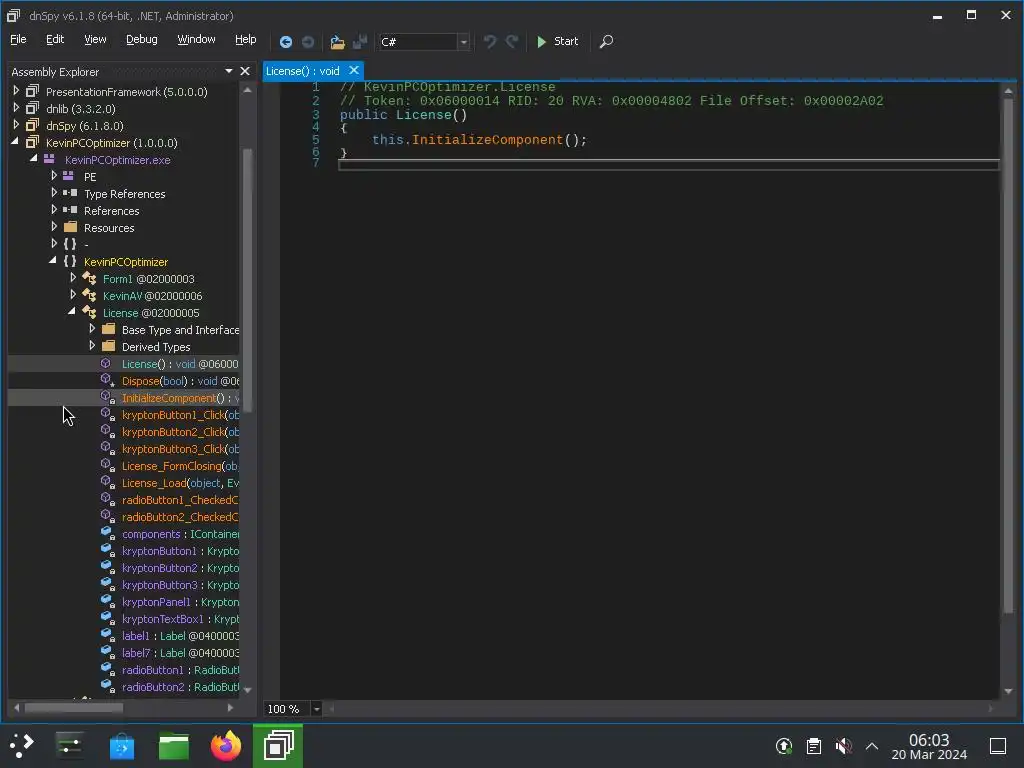The image size is (1024, 768).
Task: Expand the Resources folder node
Action: click(54, 227)
